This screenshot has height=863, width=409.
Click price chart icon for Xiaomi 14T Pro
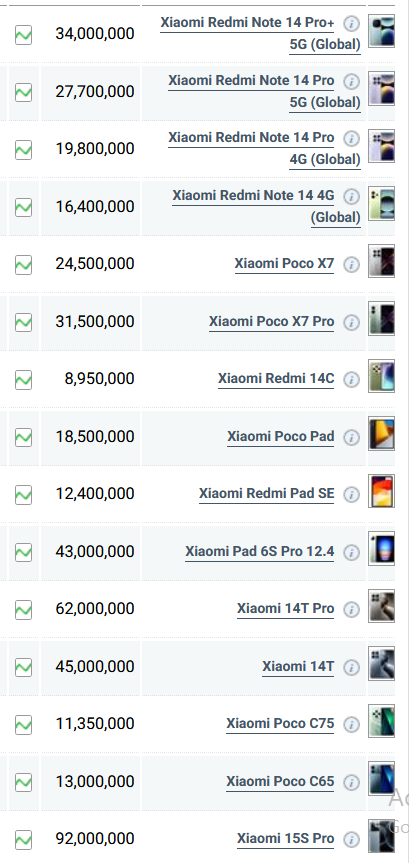point(23,610)
